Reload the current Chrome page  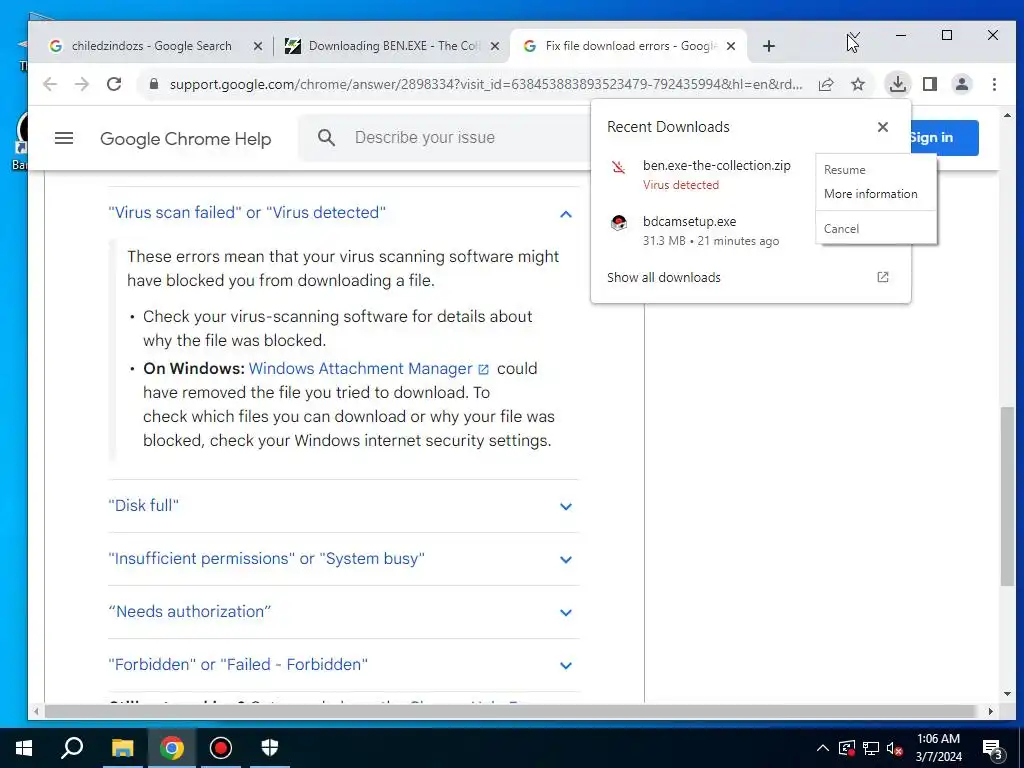[x=114, y=84]
